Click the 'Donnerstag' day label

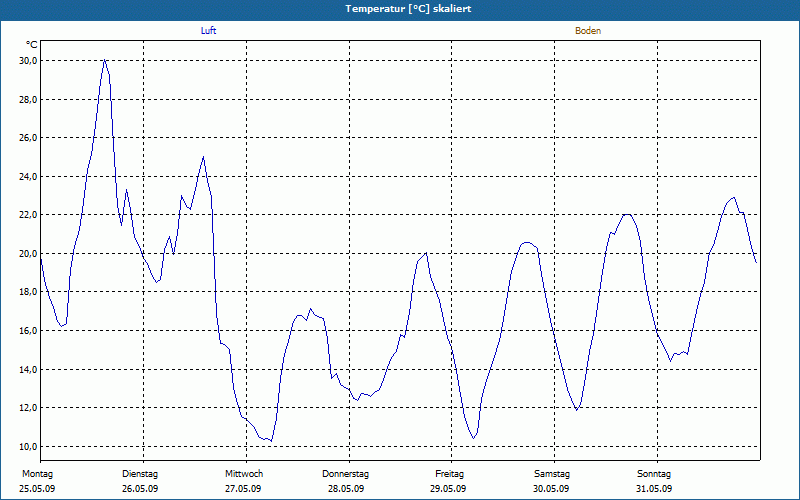coord(345,474)
